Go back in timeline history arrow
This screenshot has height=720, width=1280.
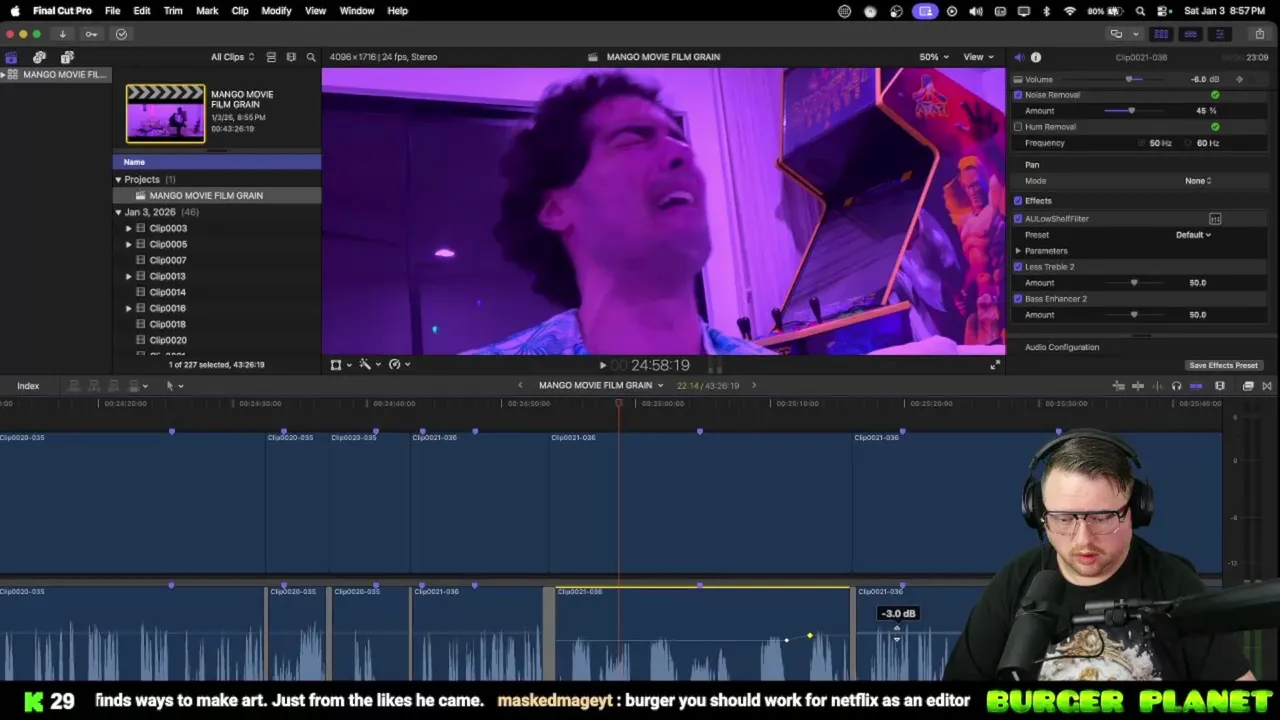pos(519,386)
